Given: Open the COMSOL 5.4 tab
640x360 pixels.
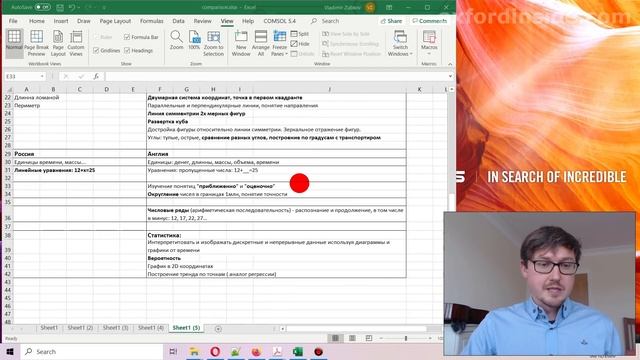Looking at the screenshot, I should point(280,21).
